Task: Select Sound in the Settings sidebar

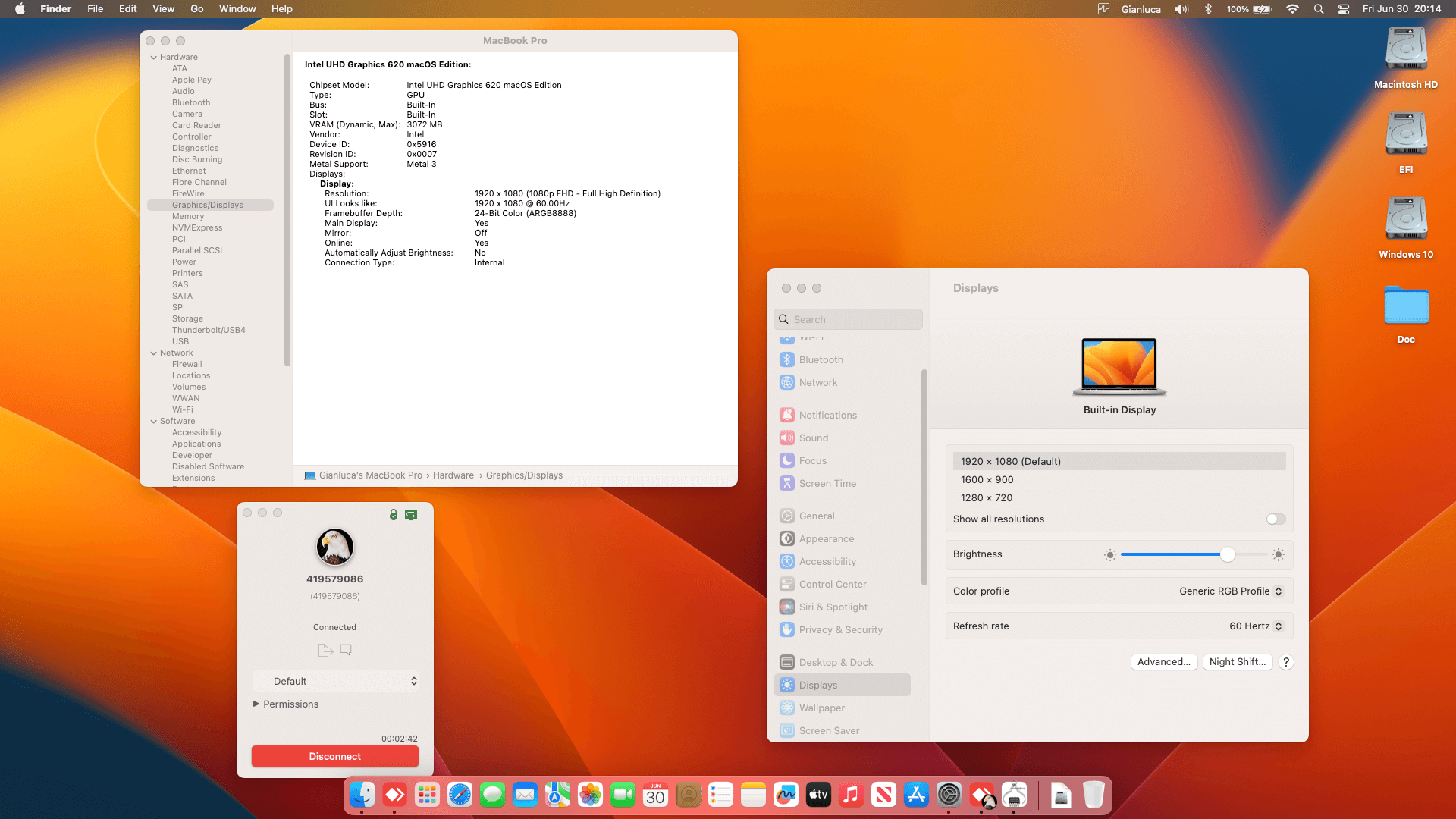Action: [814, 438]
